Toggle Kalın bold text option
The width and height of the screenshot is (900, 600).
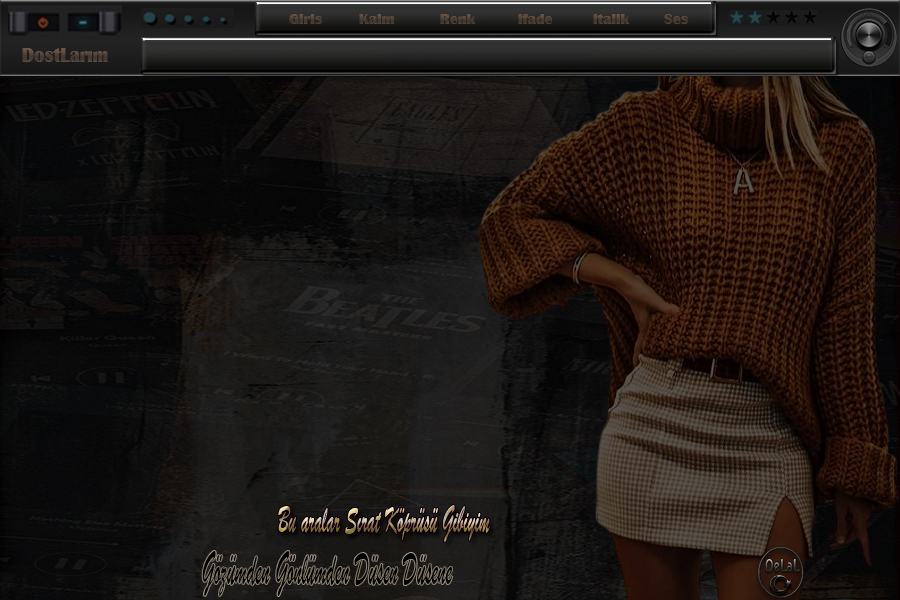click(x=376, y=19)
